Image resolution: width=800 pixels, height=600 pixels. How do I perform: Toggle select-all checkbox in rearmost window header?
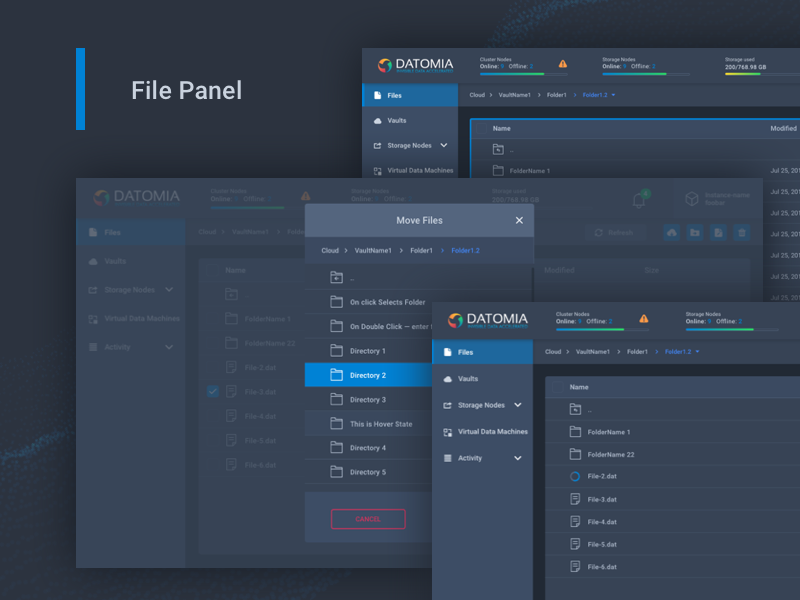click(x=481, y=129)
